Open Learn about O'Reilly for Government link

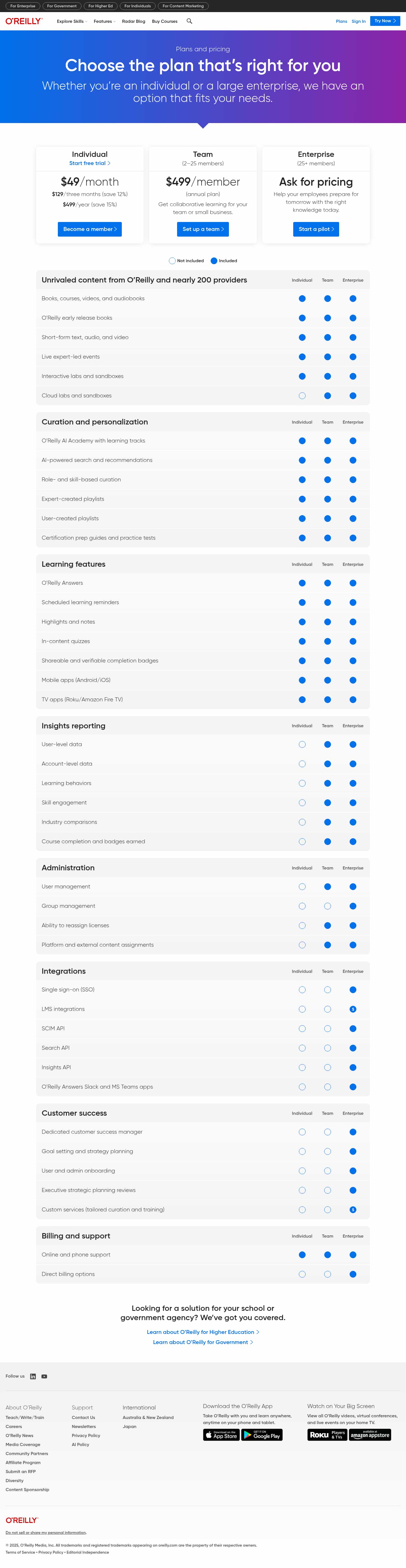point(202,1342)
